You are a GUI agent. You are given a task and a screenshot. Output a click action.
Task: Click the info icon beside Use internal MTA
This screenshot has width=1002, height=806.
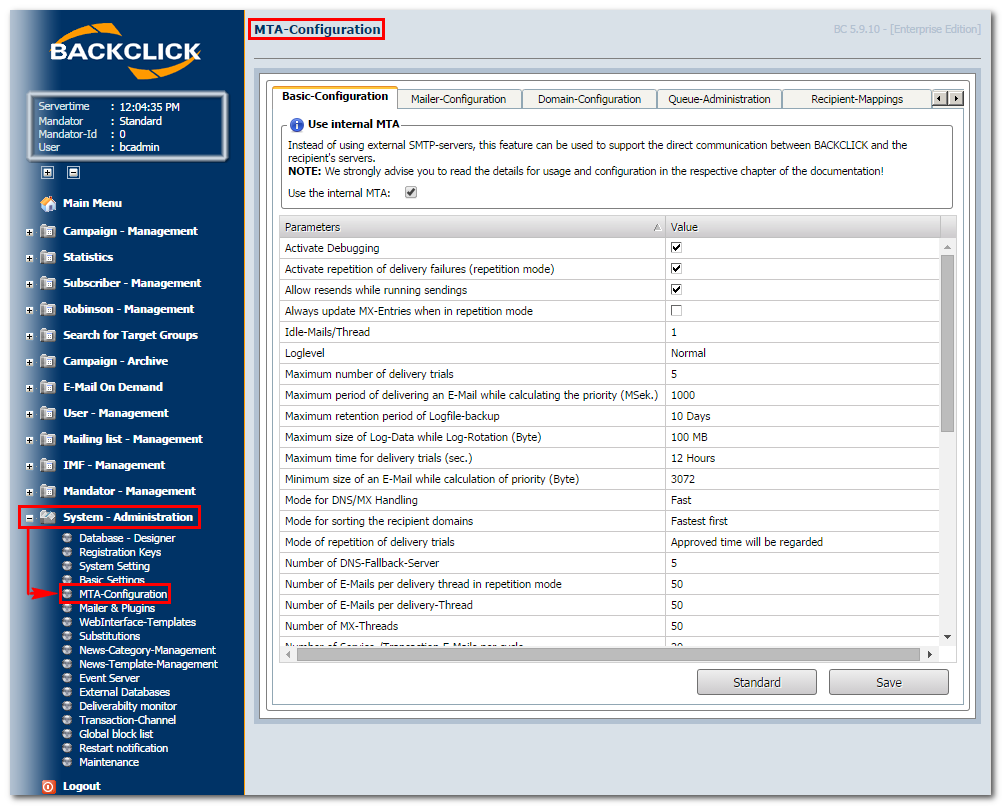297,125
